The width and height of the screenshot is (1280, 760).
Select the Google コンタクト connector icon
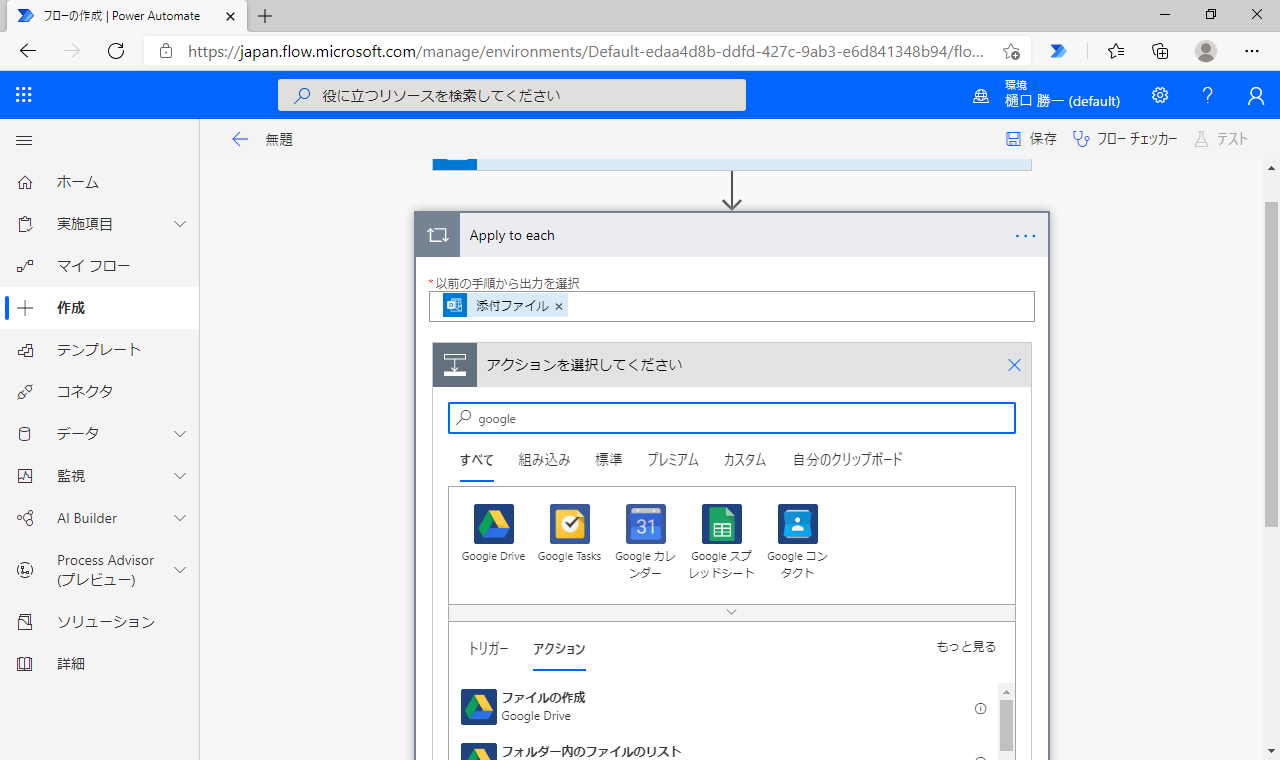(798, 524)
